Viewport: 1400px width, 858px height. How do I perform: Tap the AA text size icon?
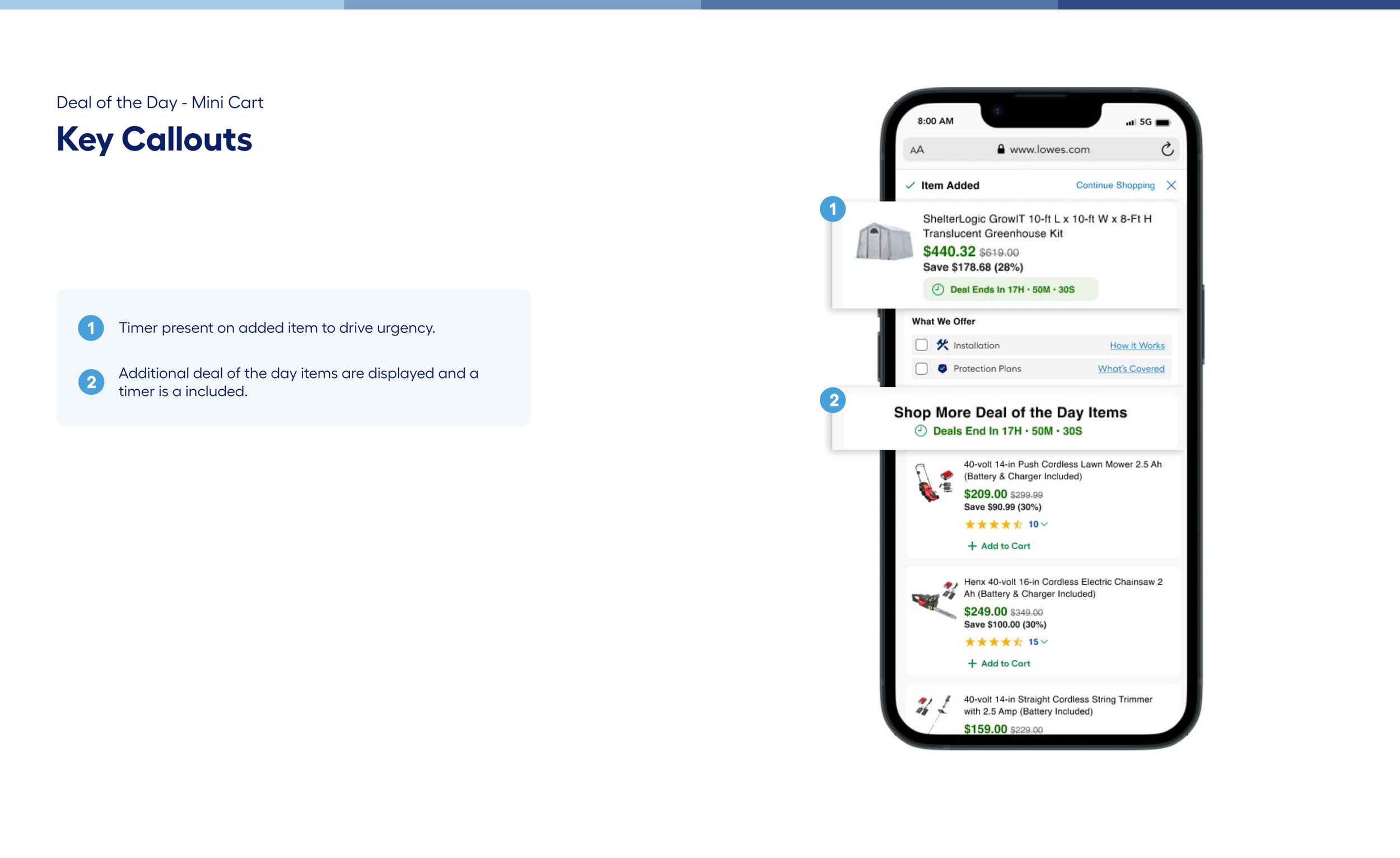pos(917,150)
